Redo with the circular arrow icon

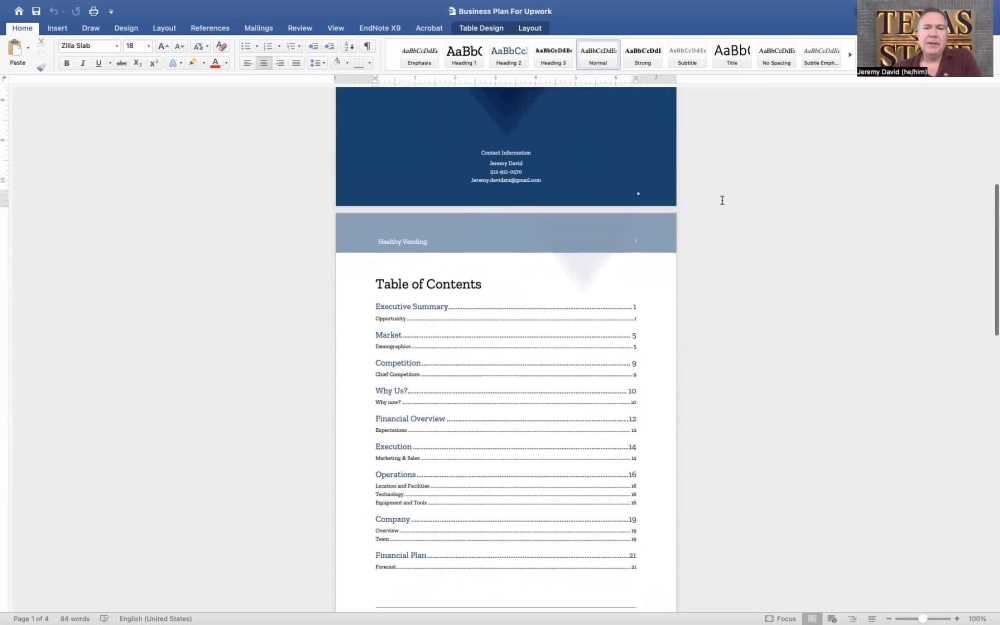[x=75, y=11]
